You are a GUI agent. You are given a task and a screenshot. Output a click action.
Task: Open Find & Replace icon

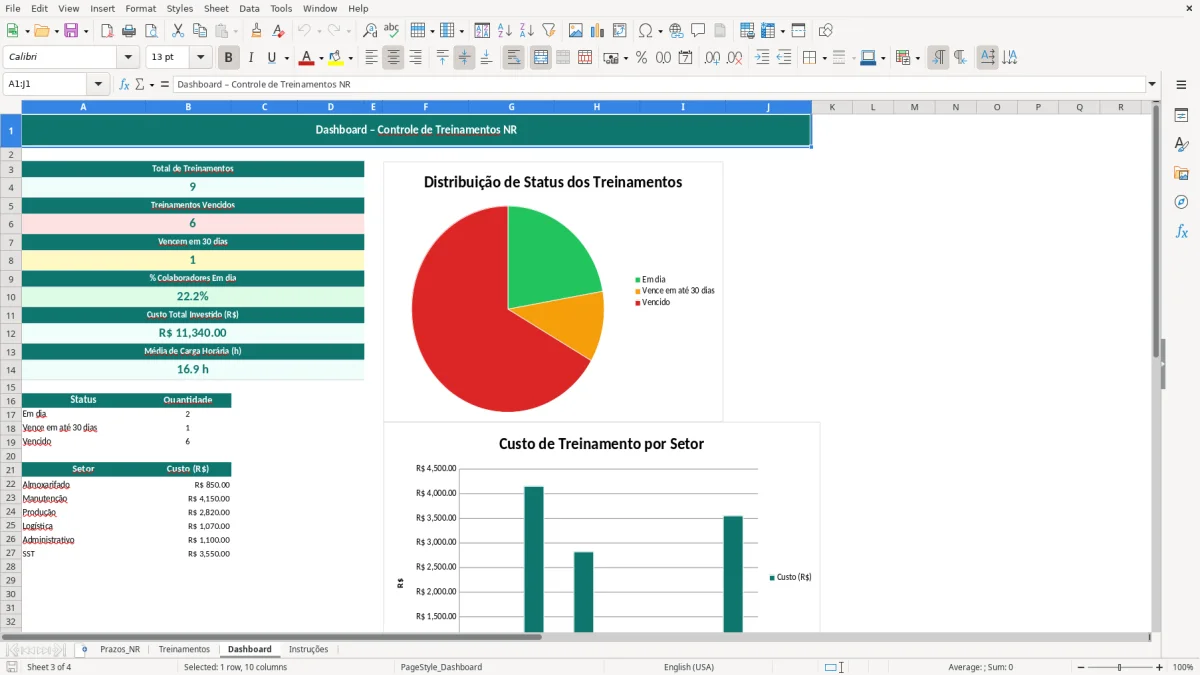pos(370,31)
